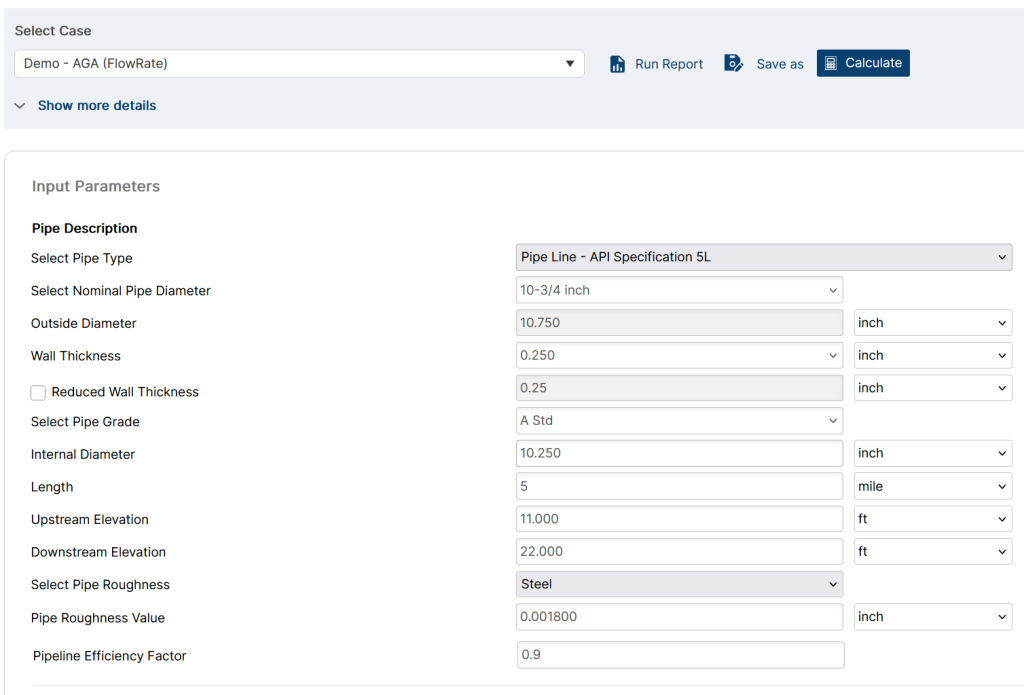Screen dimensions: 1024x695
Task: Open the Select Pipe Grade dropdown
Action: point(679,421)
